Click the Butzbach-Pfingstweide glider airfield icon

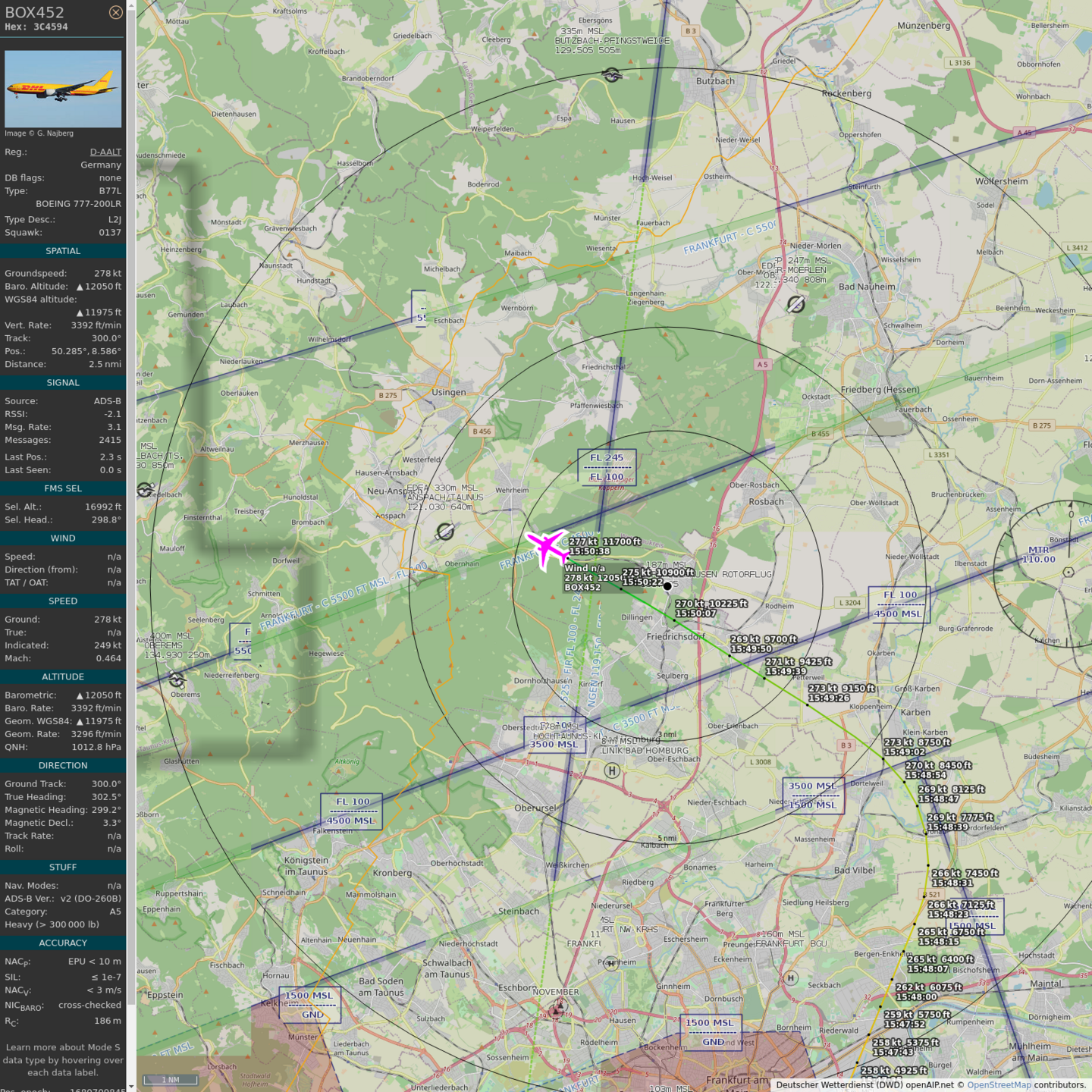coord(611,74)
